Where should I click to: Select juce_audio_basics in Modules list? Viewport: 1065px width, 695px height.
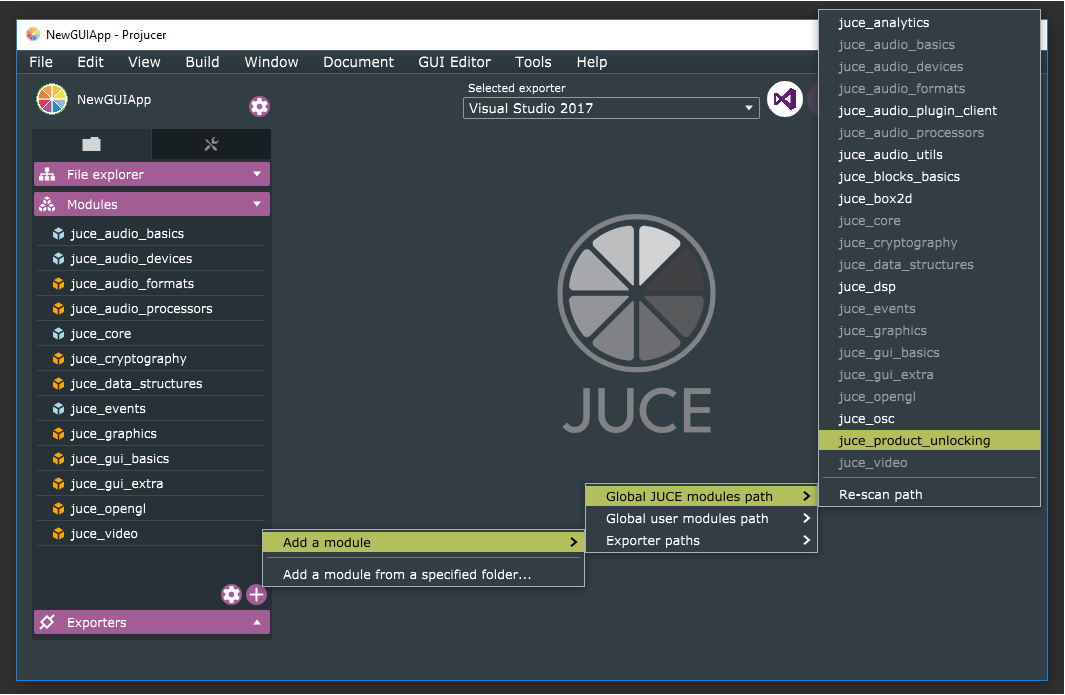pyautogui.click(x=151, y=234)
